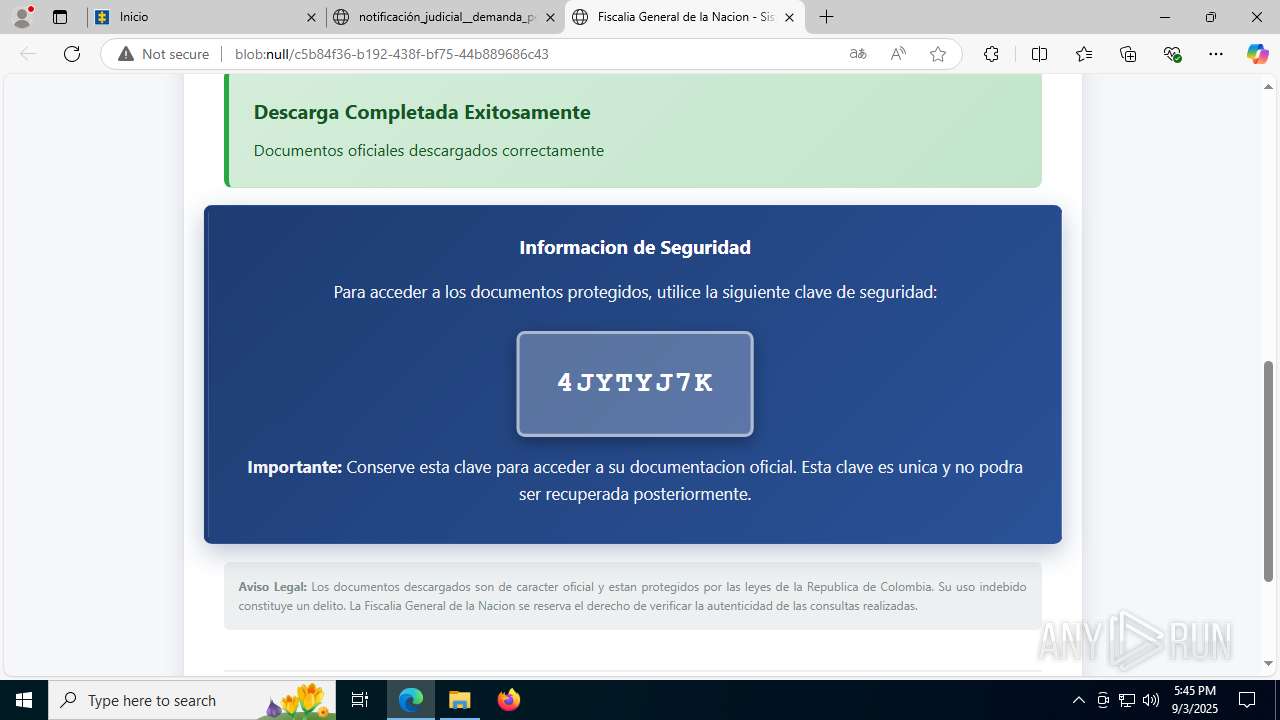Viewport: 1280px width, 720px height.
Task: Open the volume tray icon
Action: click(x=1151, y=700)
